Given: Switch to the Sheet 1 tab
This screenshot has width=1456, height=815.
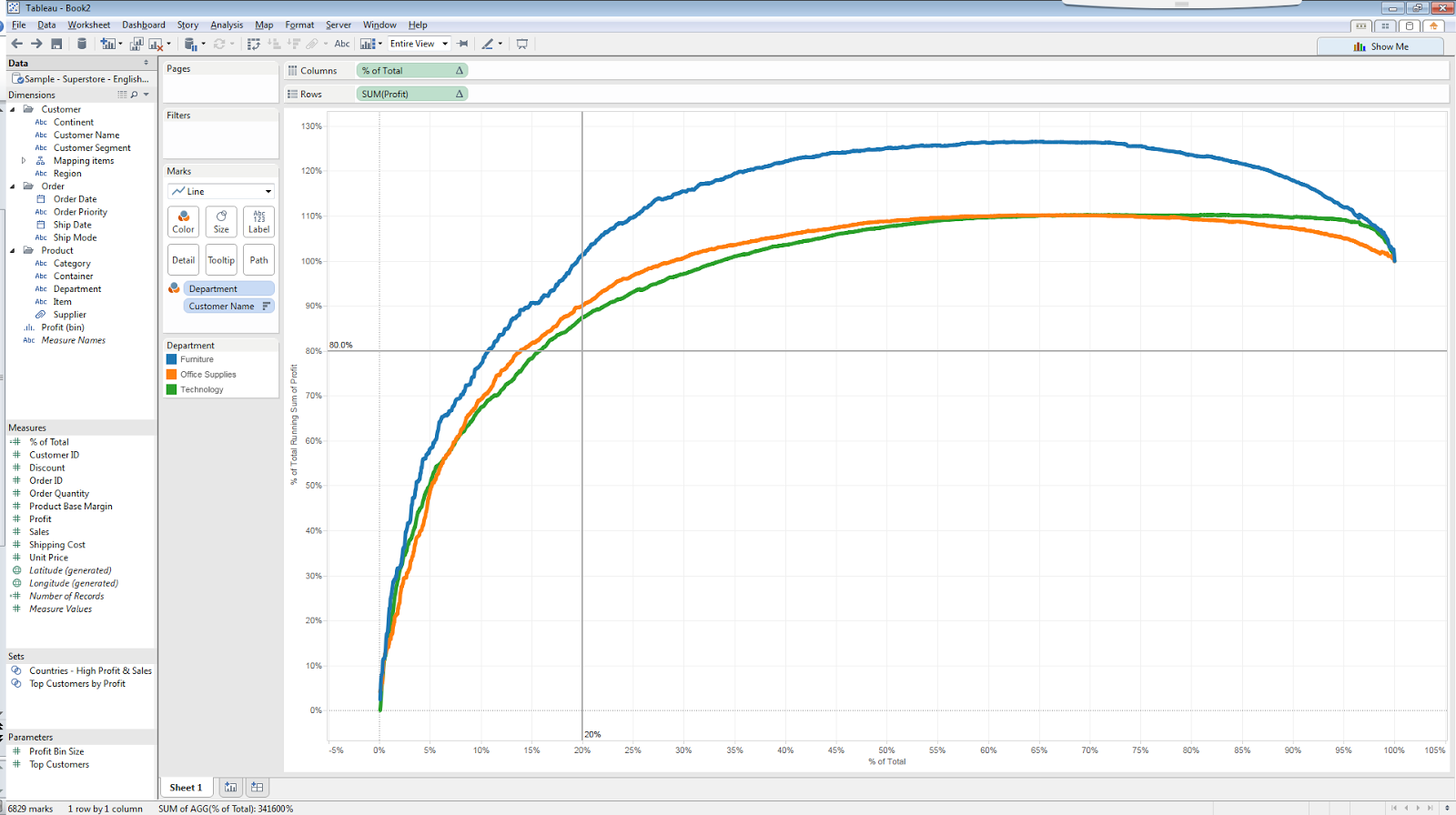Looking at the screenshot, I should coord(187,788).
